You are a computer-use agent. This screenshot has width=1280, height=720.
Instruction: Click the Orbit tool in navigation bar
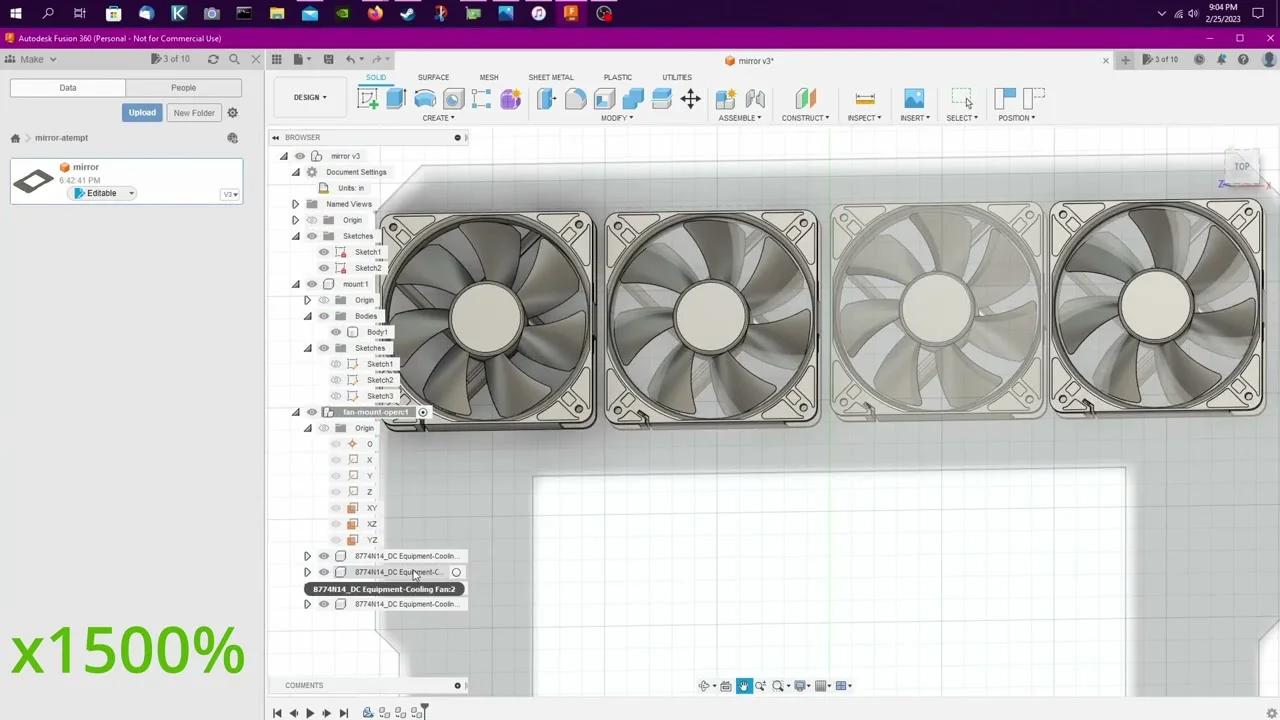point(705,685)
